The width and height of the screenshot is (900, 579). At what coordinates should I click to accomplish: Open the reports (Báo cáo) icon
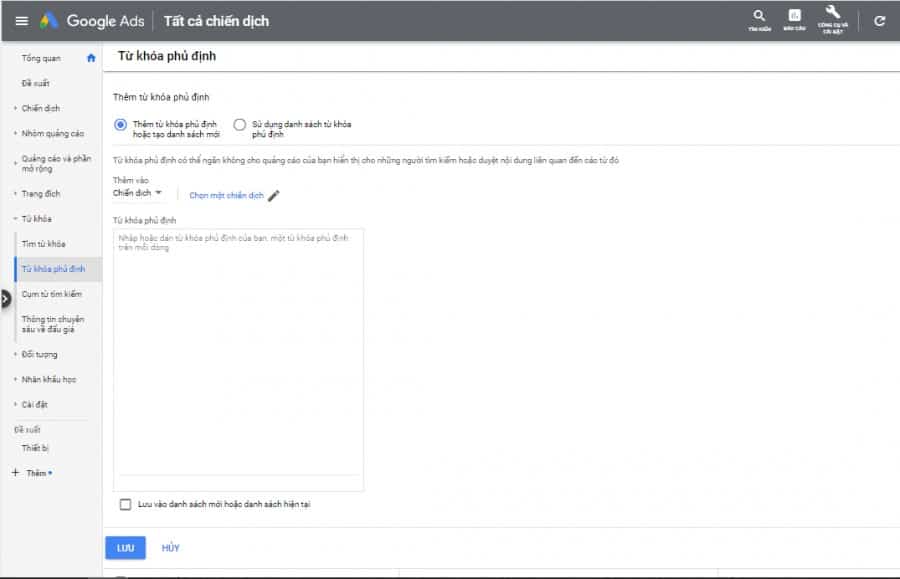click(x=795, y=18)
